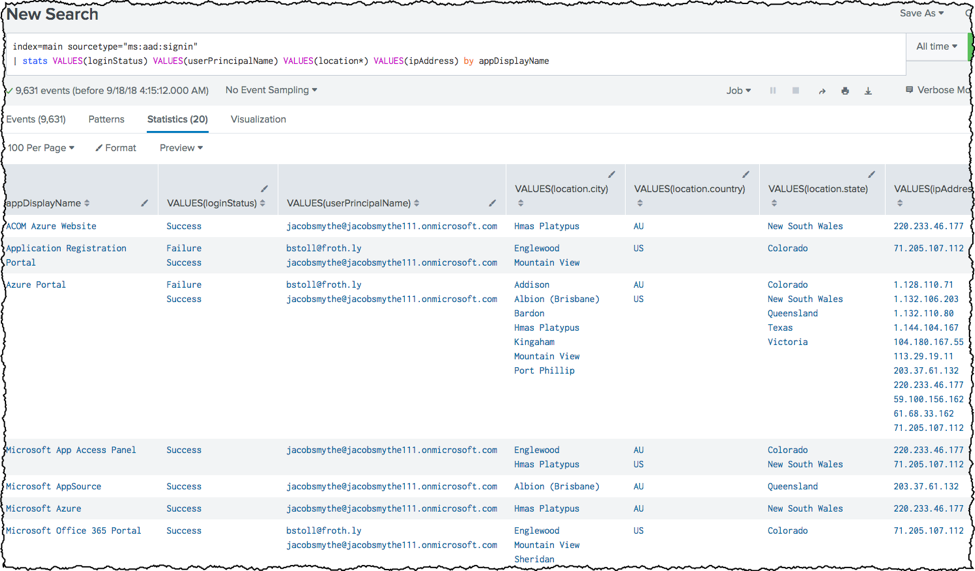This screenshot has width=975, height=571.
Task: Open the Format options
Action: [x=116, y=148]
